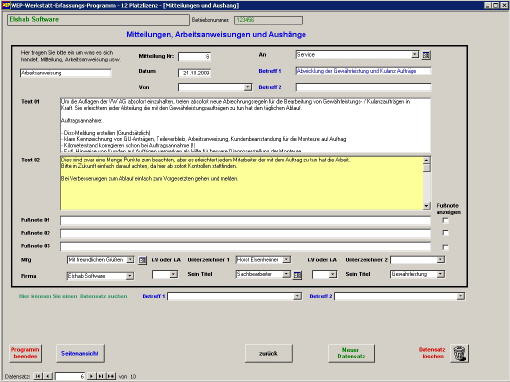510x382 pixels.
Task: Click Text 02 scrollbar down arrow
Action: pyautogui.click(x=427, y=206)
